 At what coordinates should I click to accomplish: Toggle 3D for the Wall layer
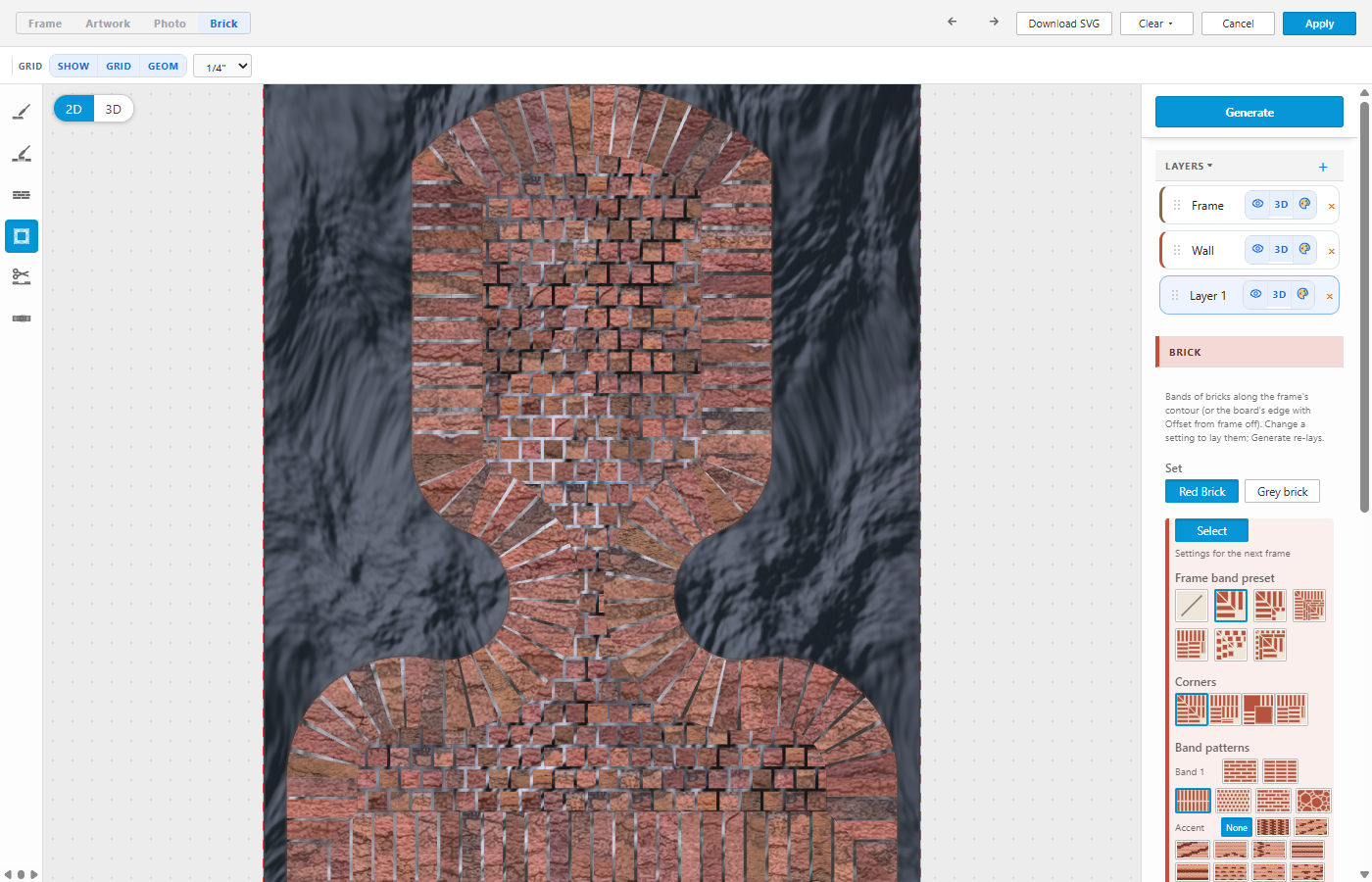coord(1281,249)
